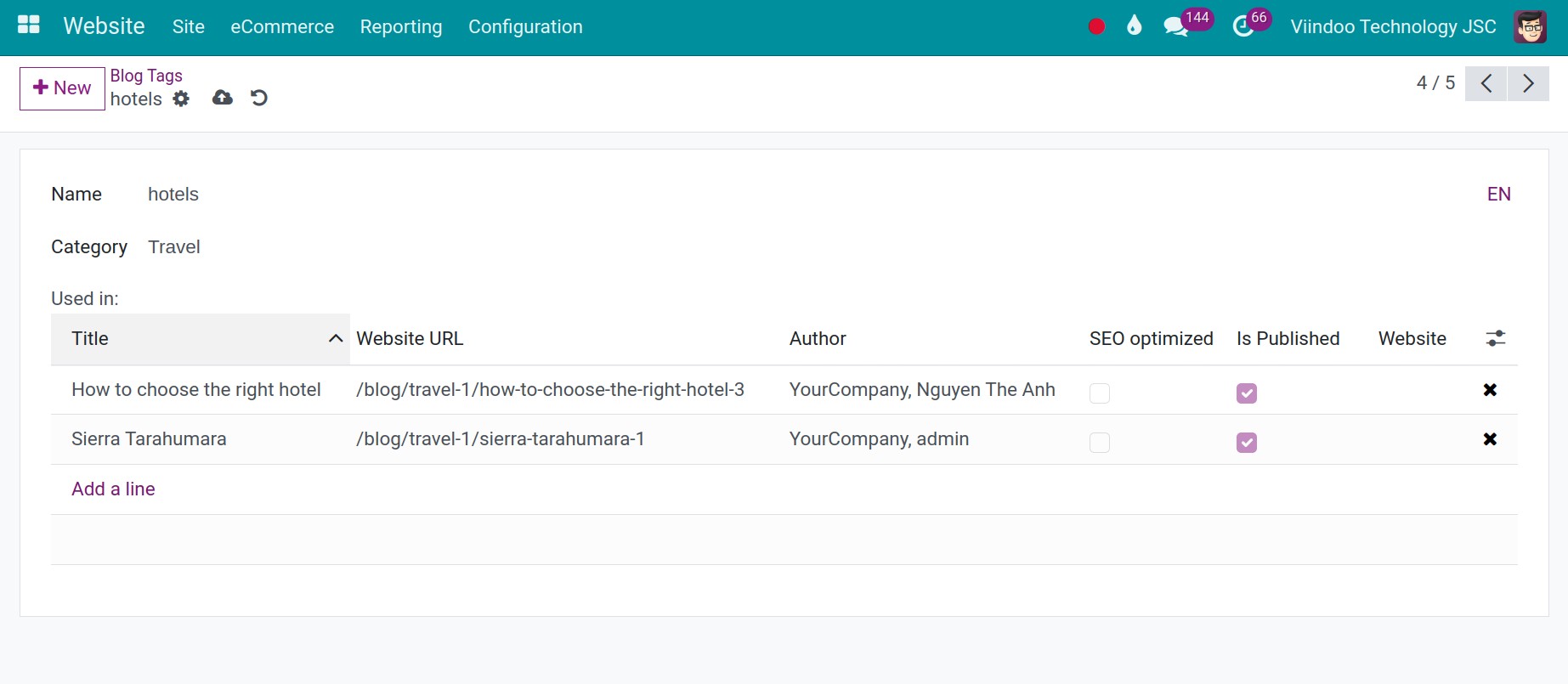Click the Is Published column header
Viewport: 1568px width, 684px height.
click(1288, 338)
